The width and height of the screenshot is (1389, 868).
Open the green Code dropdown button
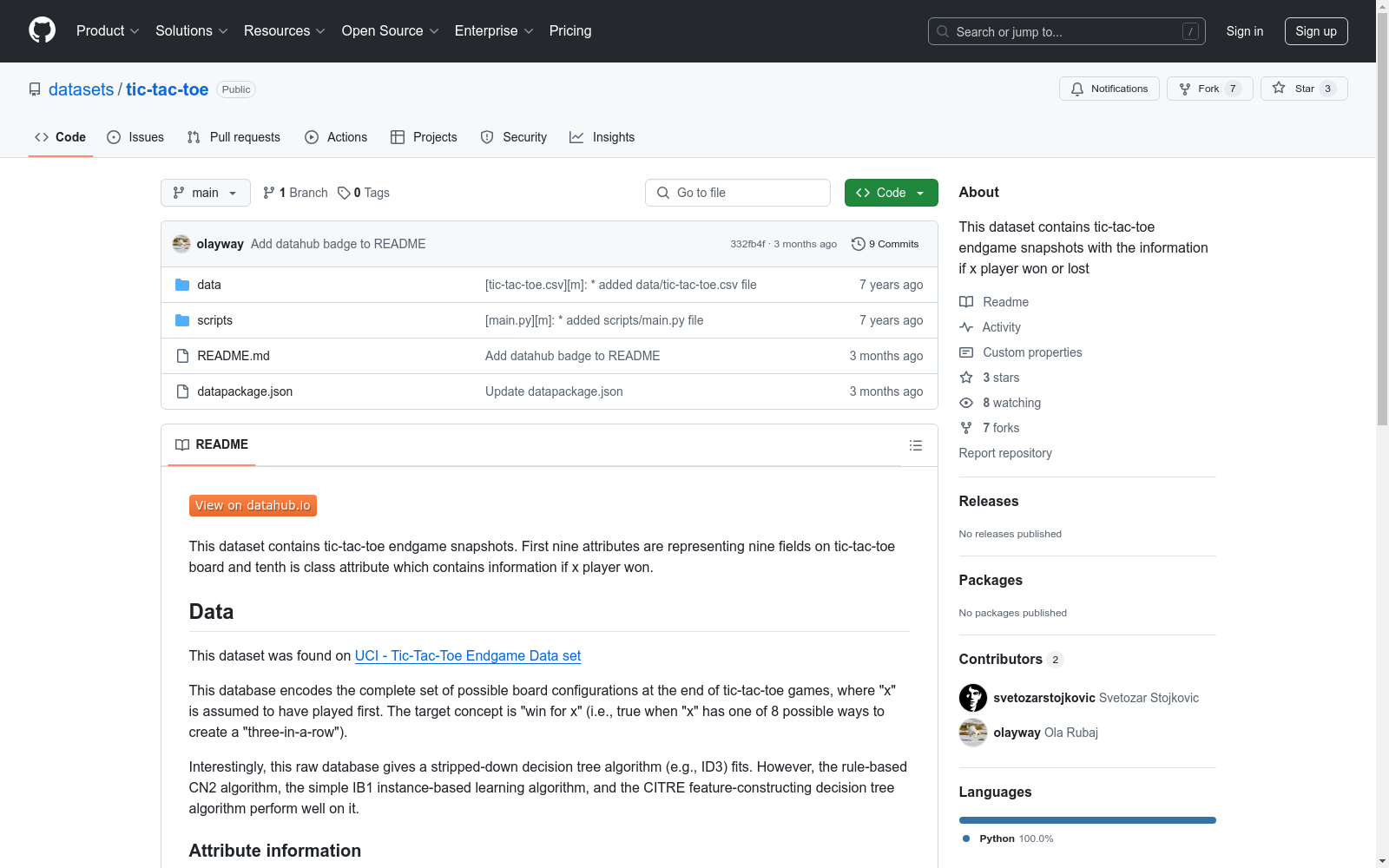pos(892,193)
